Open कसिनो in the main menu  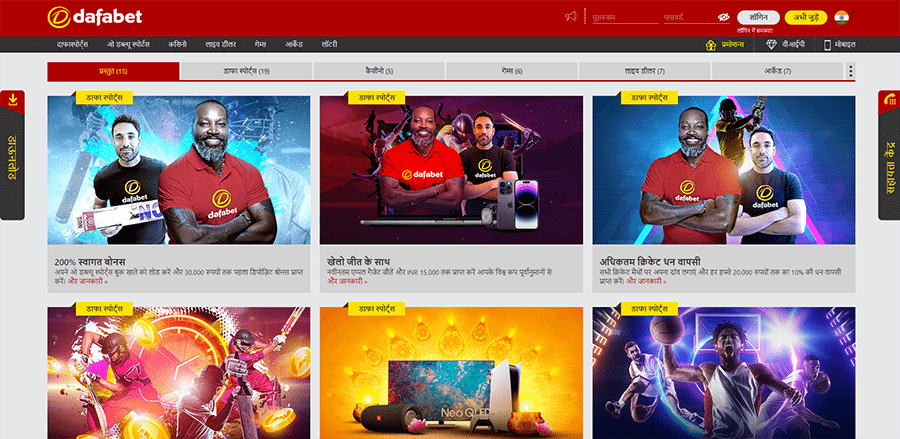pyautogui.click(x=177, y=44)
